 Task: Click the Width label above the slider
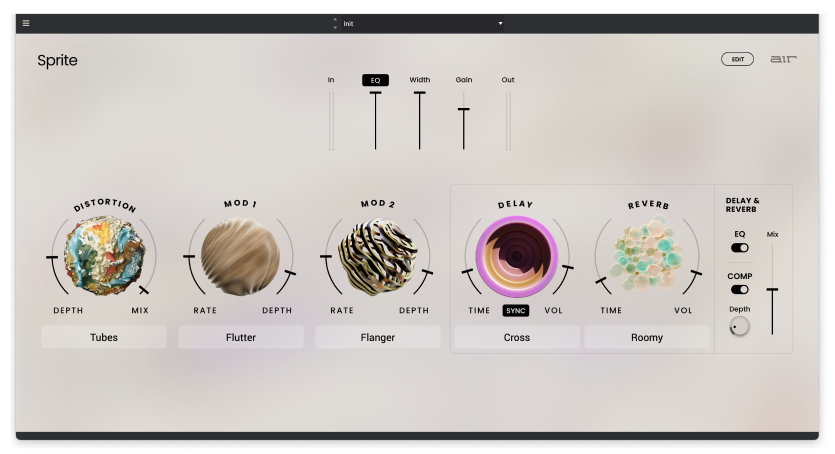coord(420,79)
